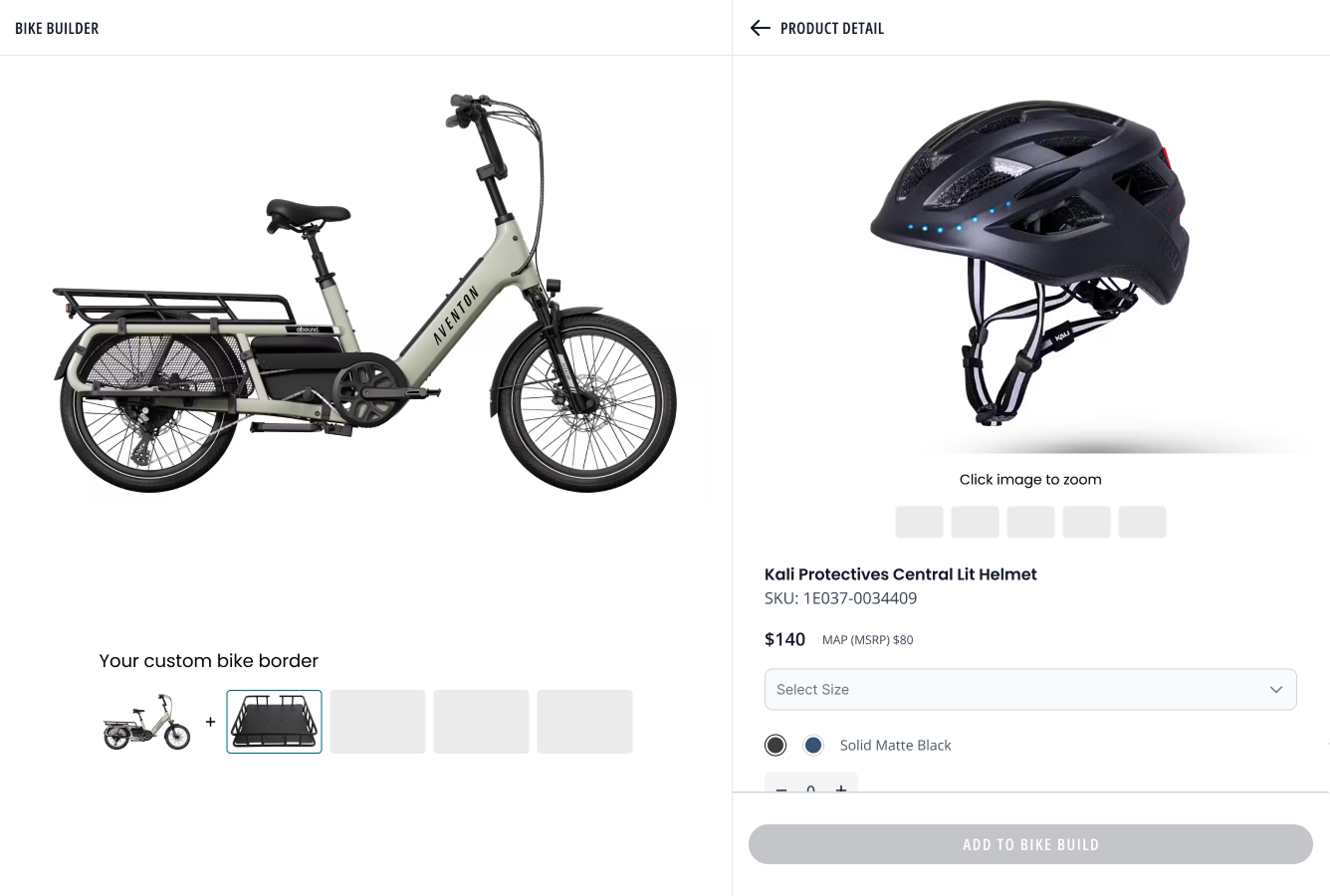Click the middle empty accessory slot
The width and height of the screenshot is (1330, 896).
pos(481,722)
